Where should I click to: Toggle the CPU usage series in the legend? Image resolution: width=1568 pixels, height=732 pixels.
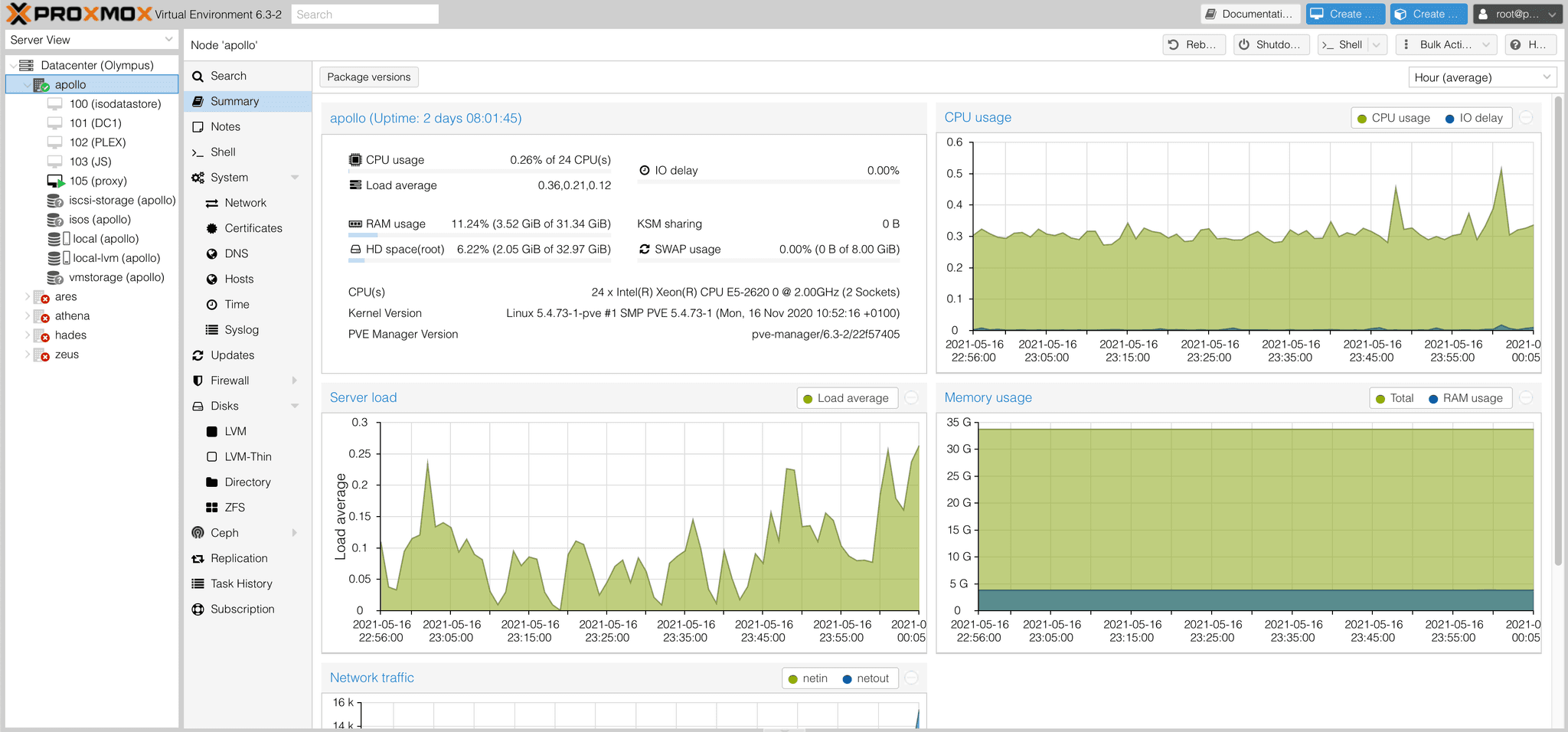(1393, 118)
